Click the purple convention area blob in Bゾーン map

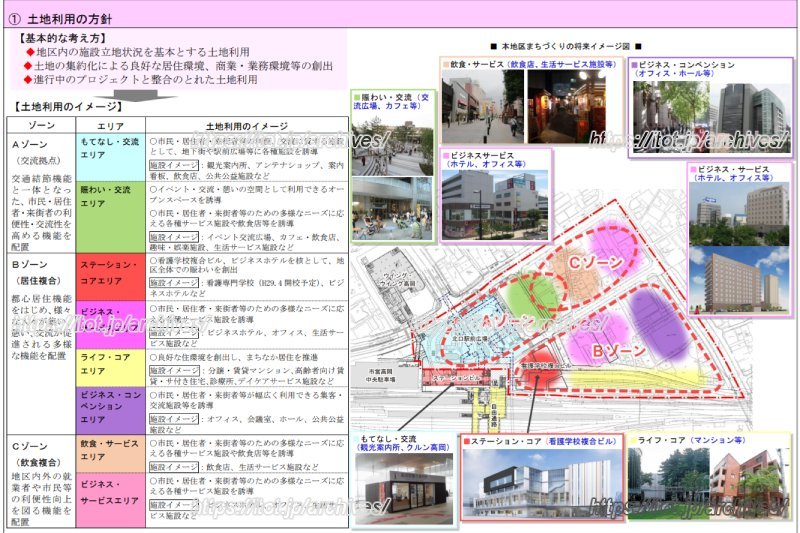(658, 324)
